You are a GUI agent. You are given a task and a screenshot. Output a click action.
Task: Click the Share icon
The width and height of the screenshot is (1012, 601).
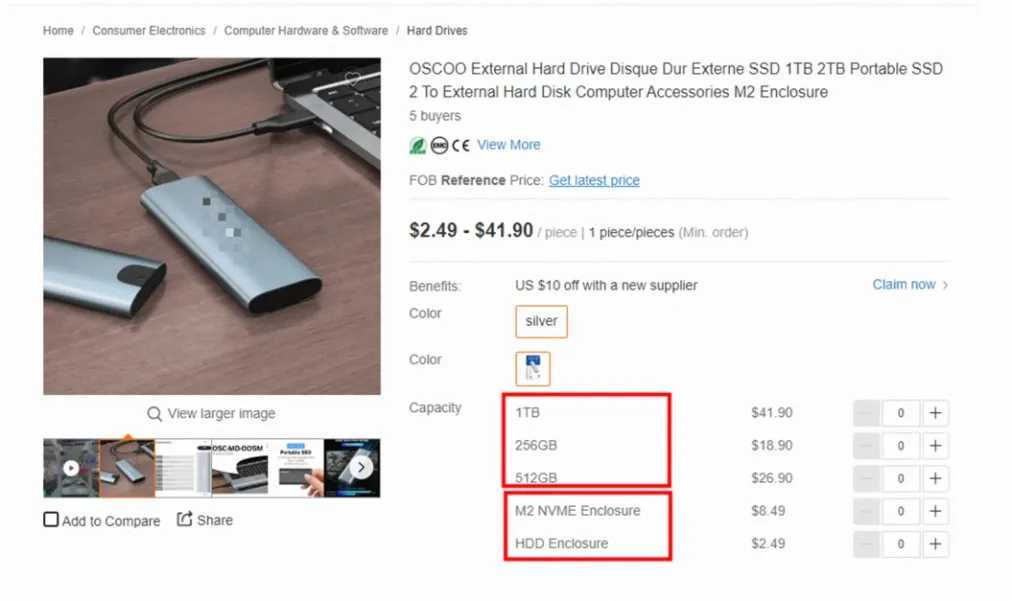click(x=185, y=519)
